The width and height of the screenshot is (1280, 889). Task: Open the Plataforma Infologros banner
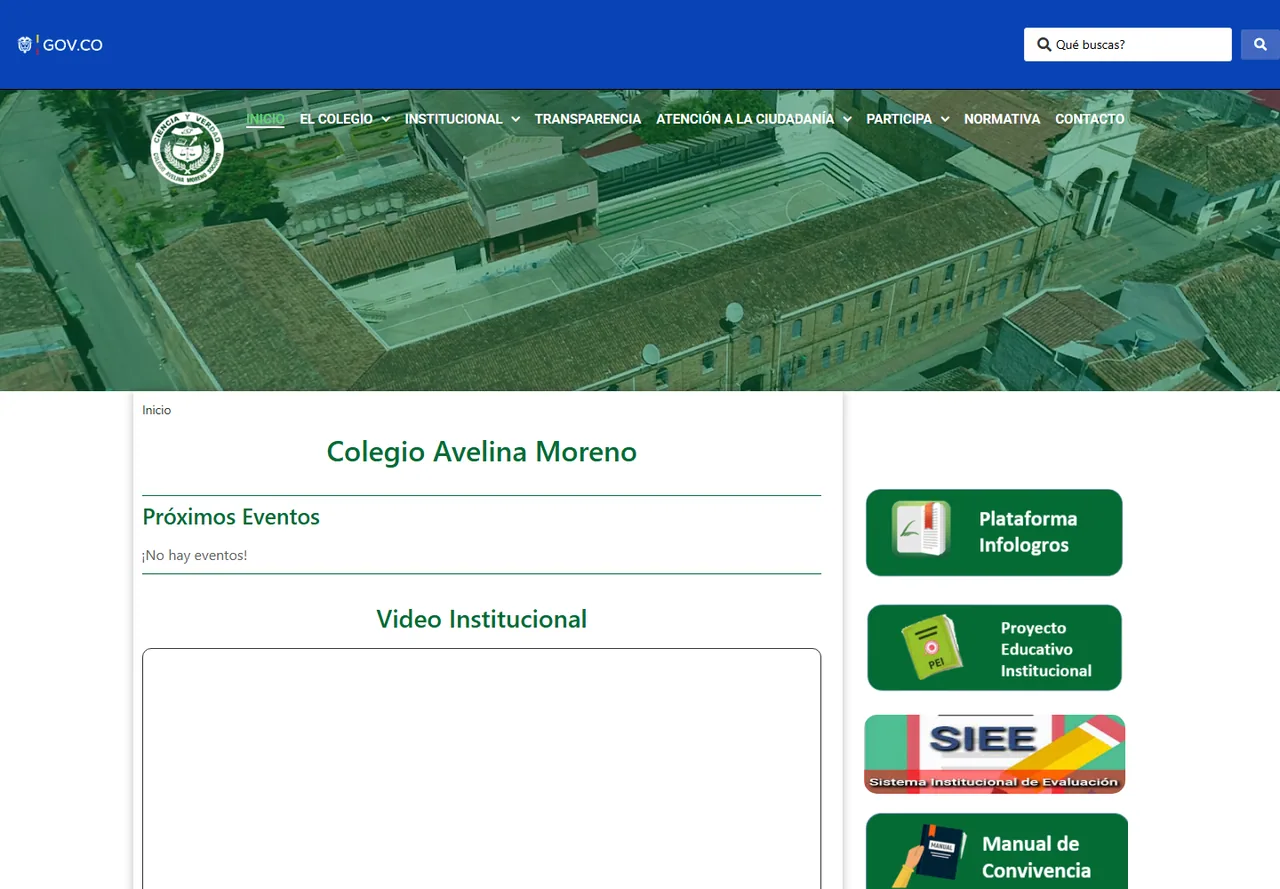coord(994,532)
